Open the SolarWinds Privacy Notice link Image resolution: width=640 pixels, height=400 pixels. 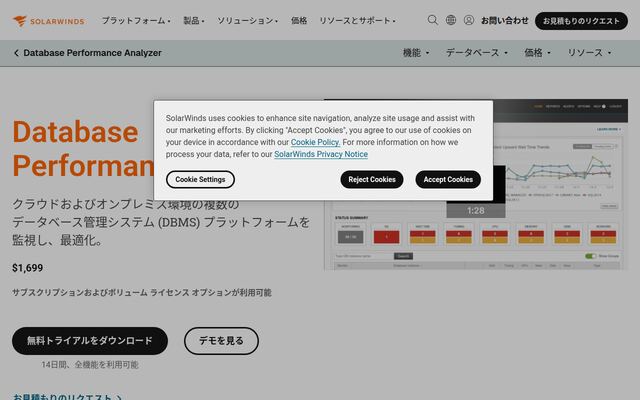(x=321, y=154)
